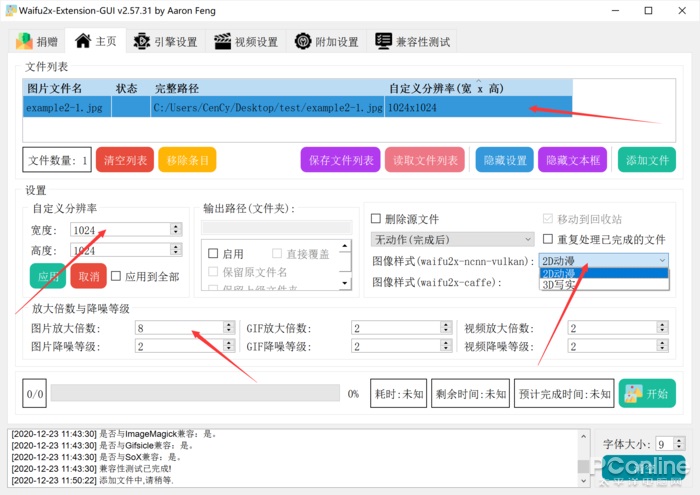This screenshot has height=495, width=700.
Task: Click the gear icon on the 引擎设置 tab
Action: pos(141,42)
